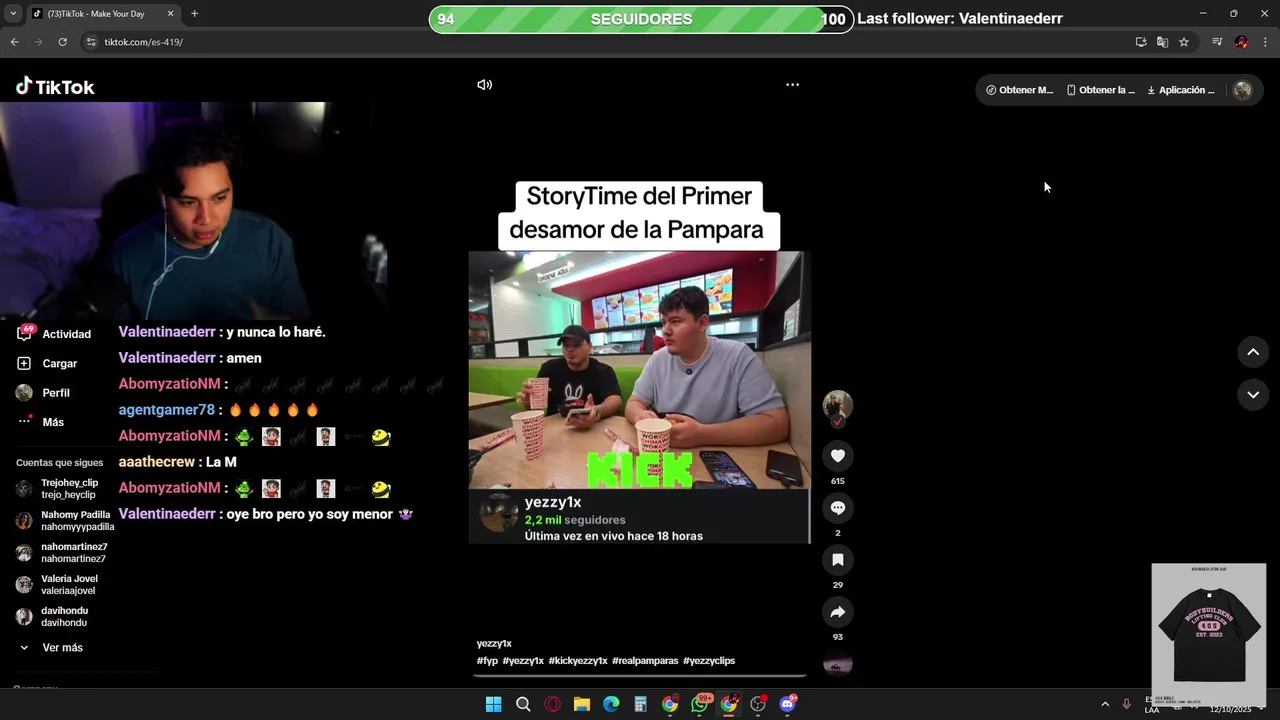The height and width of the screenshot is (720, 1280).
Task: Go back in the browser
Action: [x=14, y=42]
